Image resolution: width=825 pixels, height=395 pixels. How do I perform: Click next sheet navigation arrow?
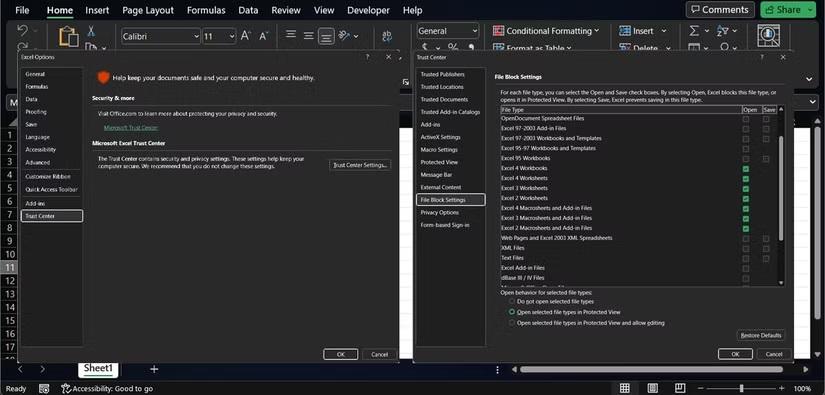[x=43, y=369]
